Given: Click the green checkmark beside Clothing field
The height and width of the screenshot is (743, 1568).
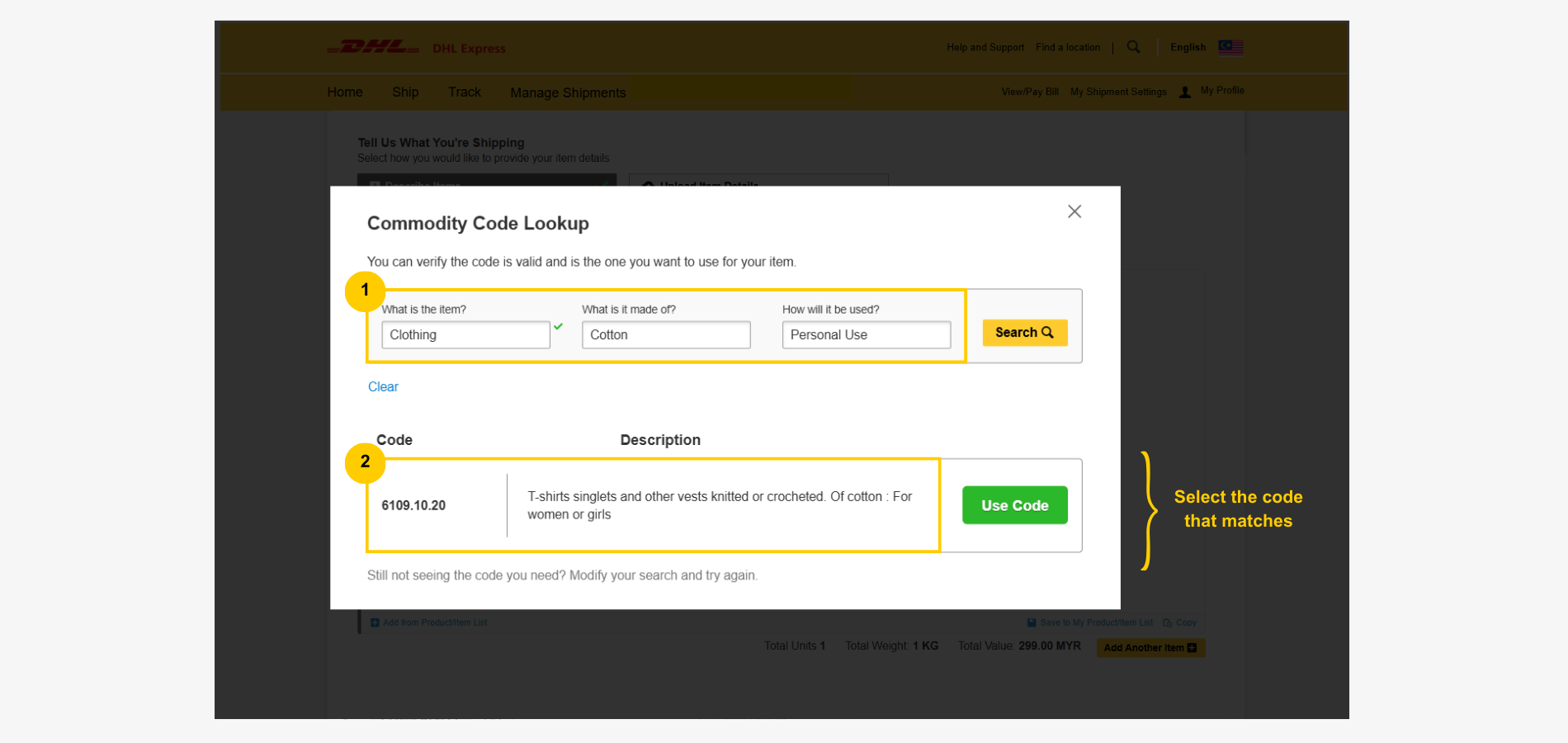Looking at the screenshot, I should [x=559, y=327].
